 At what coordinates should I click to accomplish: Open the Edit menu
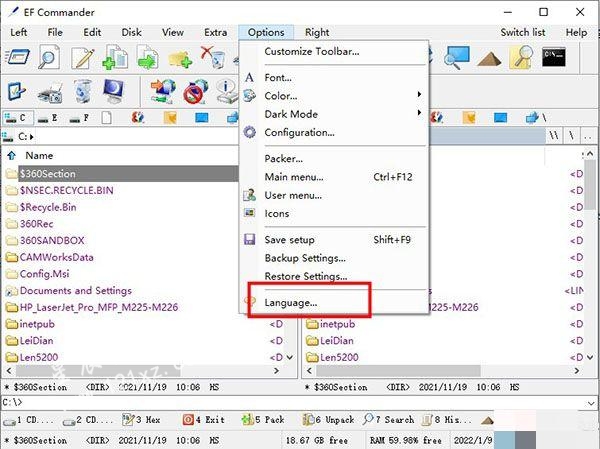(x=92, y=33)
